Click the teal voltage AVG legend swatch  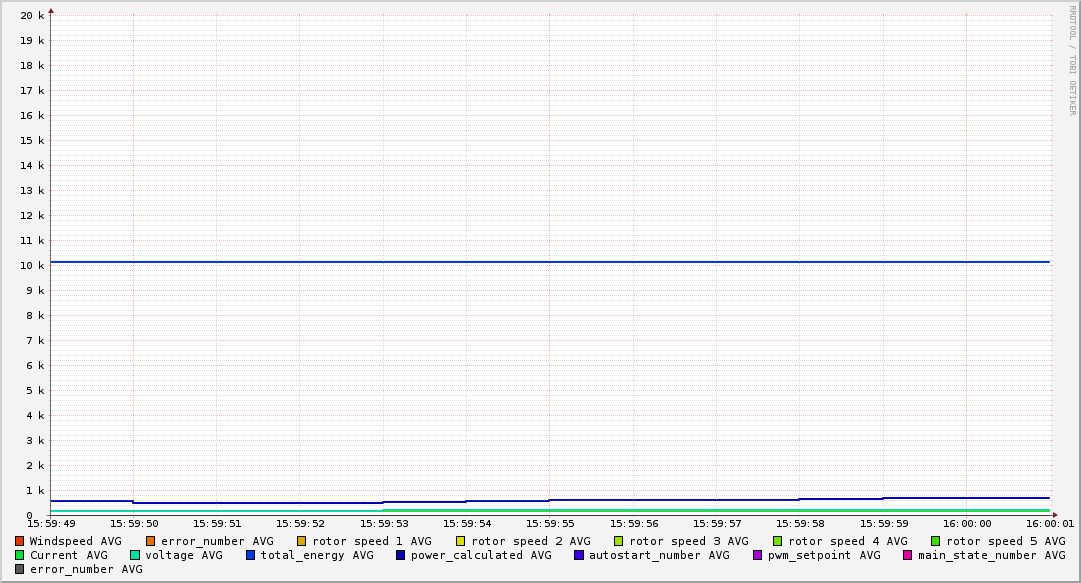[x=135, y=555]
